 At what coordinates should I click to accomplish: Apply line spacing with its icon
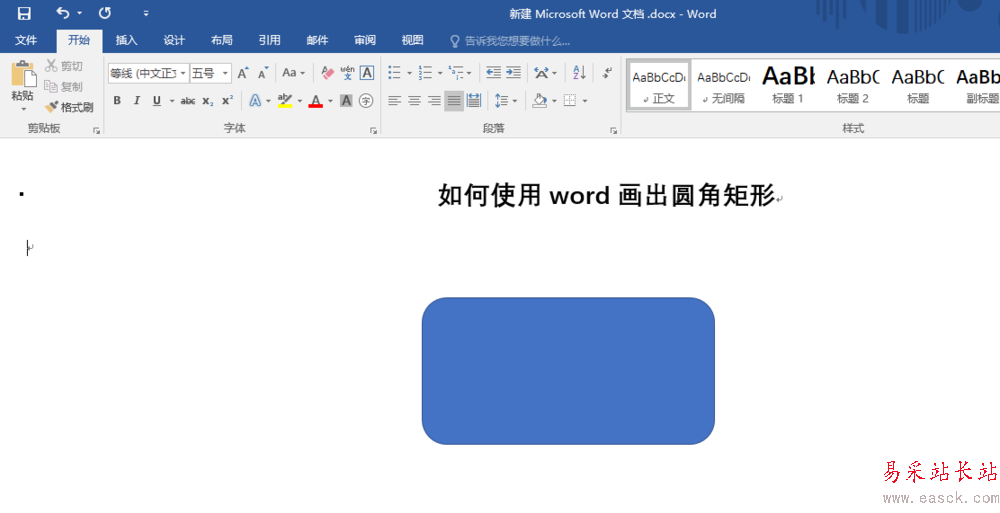[502, 101]
